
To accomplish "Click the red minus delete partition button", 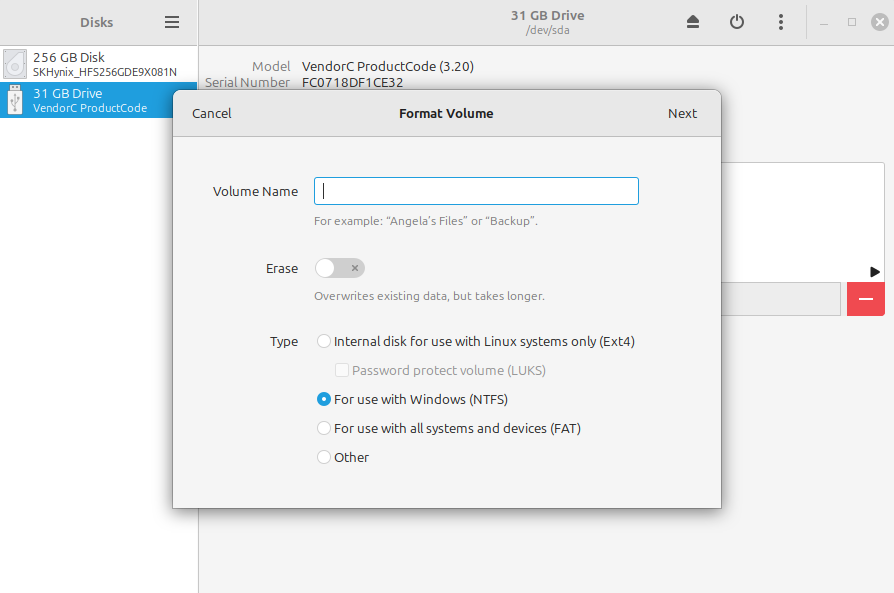I will tap(865, 299).
